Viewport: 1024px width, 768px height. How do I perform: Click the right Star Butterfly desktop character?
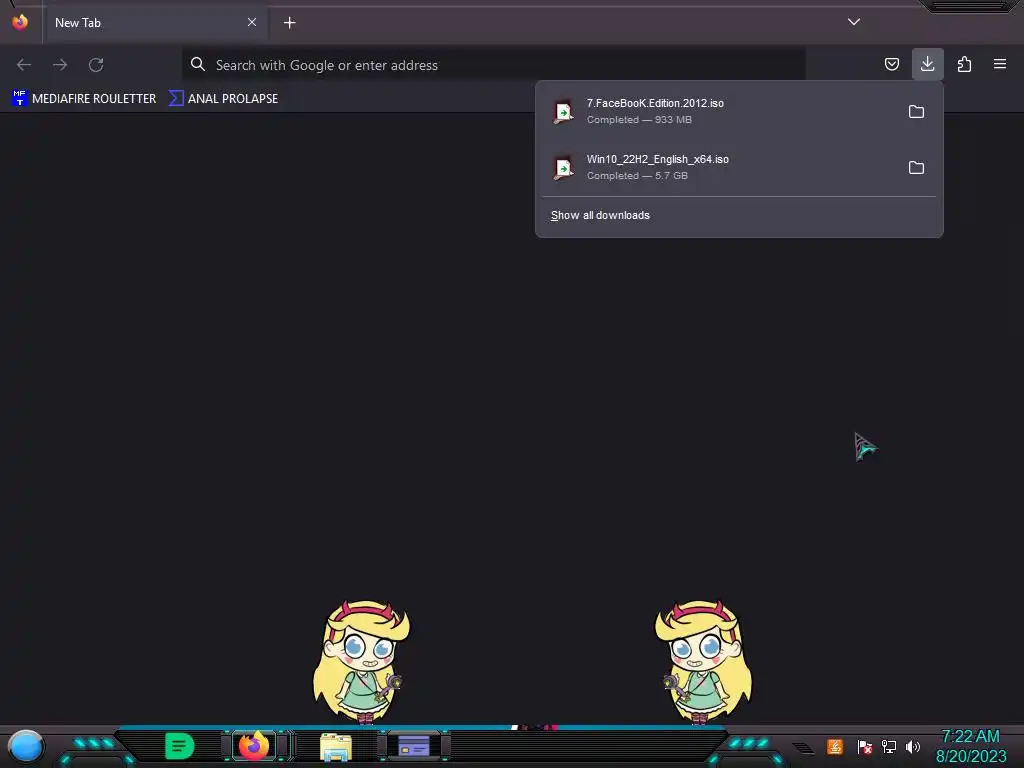[x=703, y=662]
